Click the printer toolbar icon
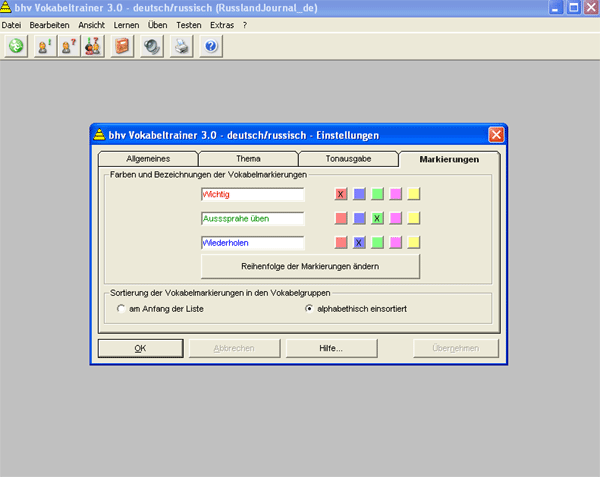 point(181,46)
